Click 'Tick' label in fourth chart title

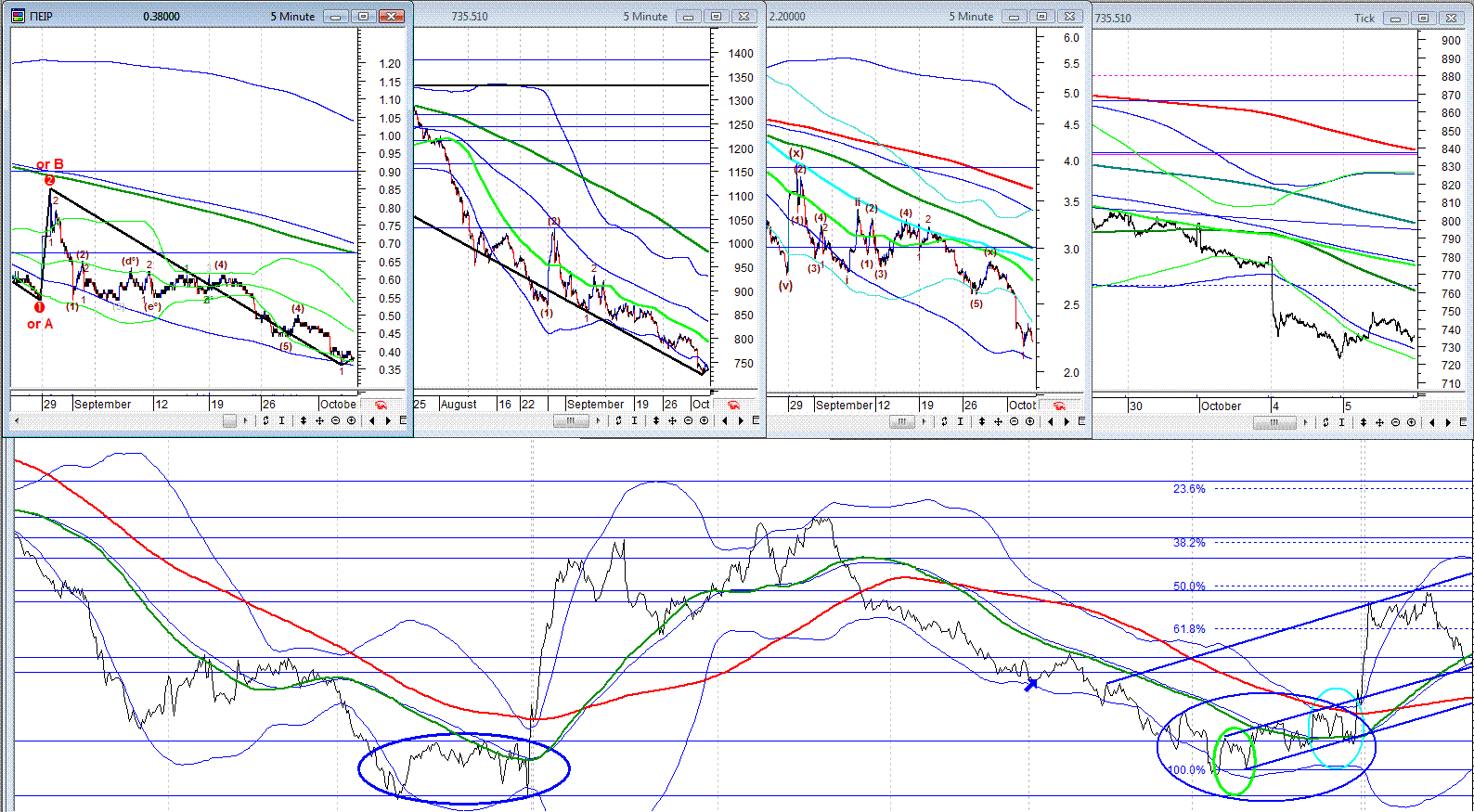point(1364,18)
